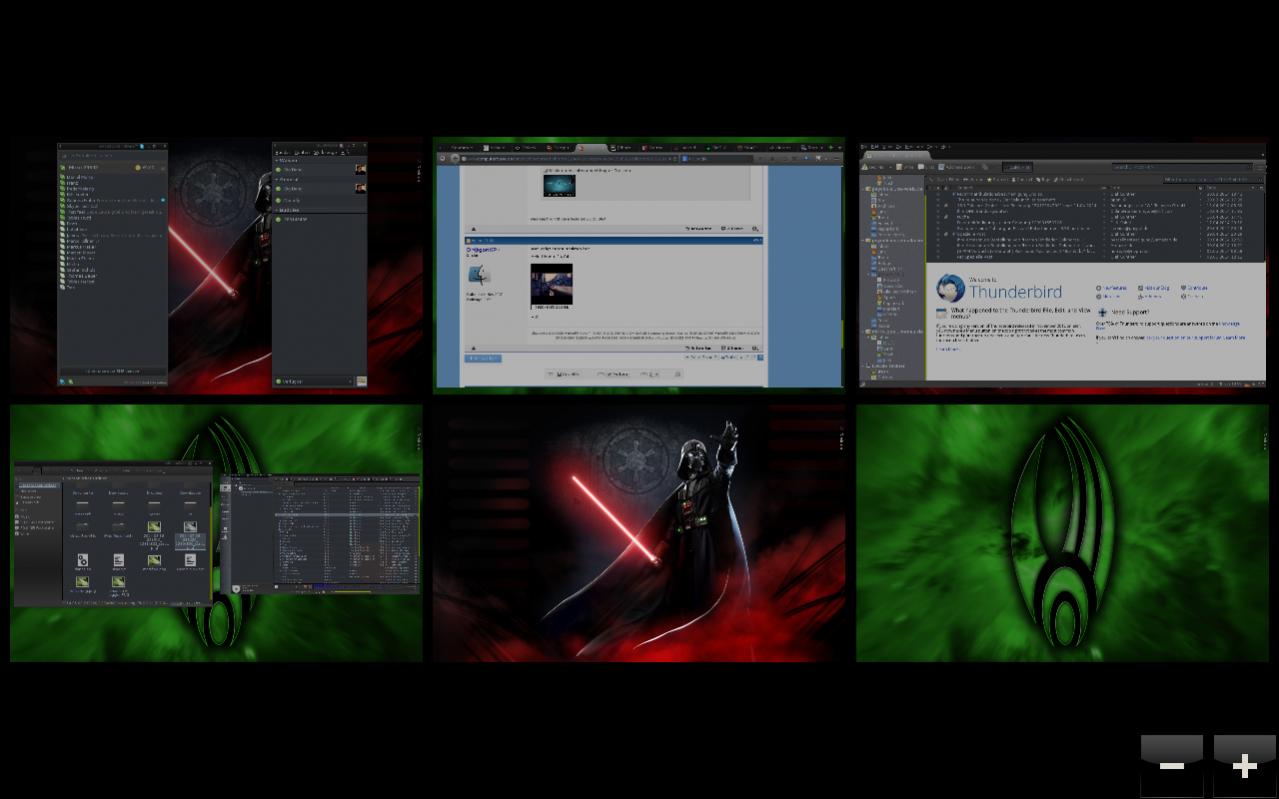Screen dimensions: 1279x799
Task: Click the blue reply button under the forum post
Action: coord(484,358)
